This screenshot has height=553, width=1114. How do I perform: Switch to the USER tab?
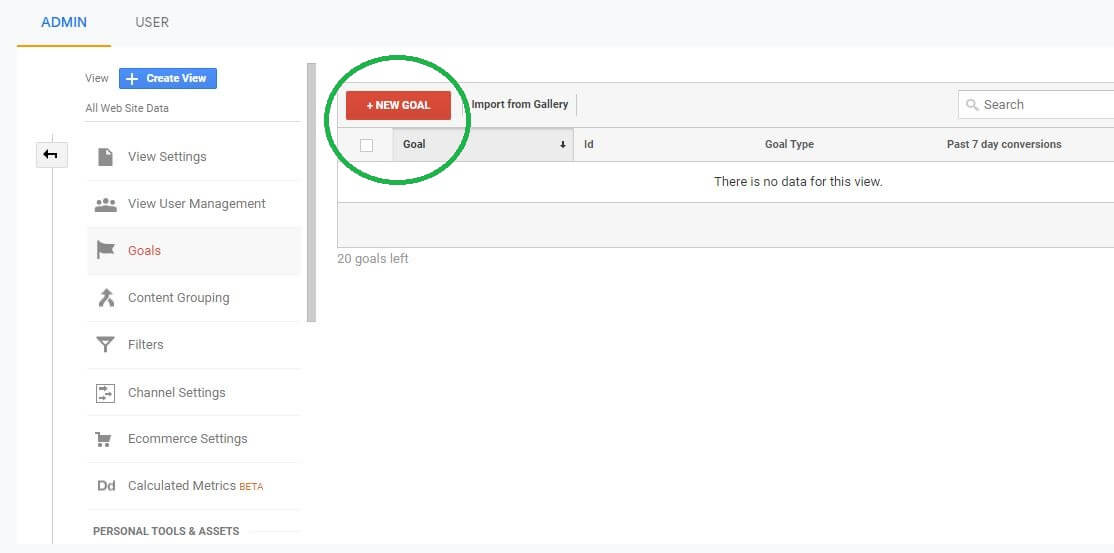152,22
